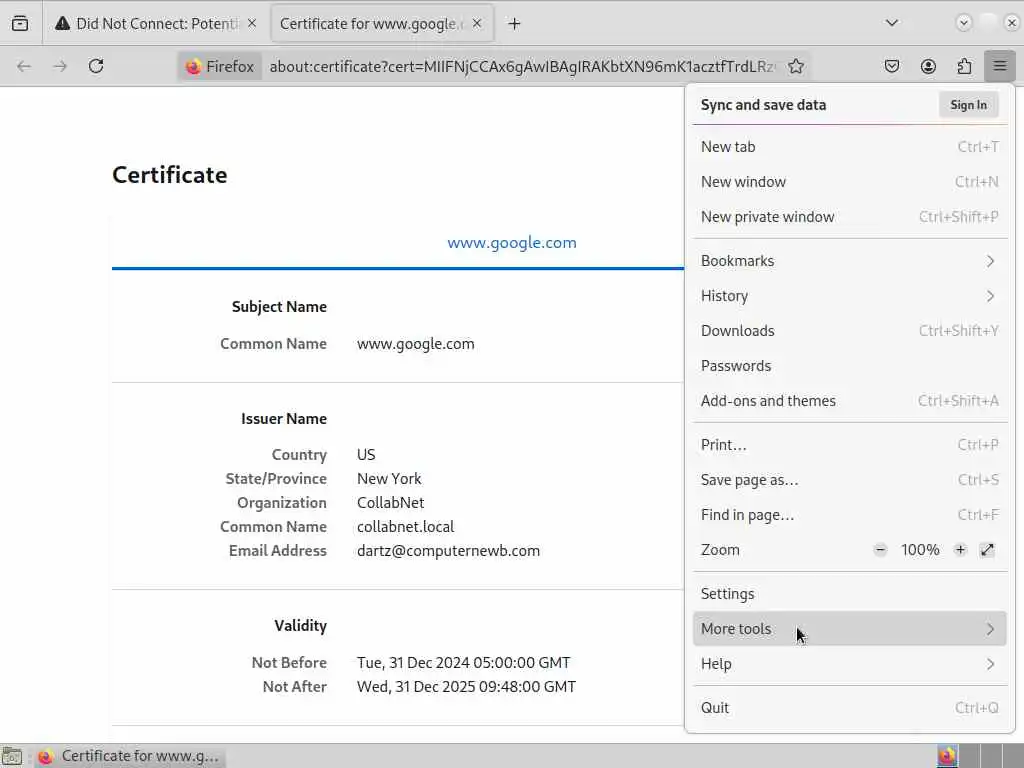Click the address bar URL field
The width and height of the screenshot is (1024, 768).
520,66
